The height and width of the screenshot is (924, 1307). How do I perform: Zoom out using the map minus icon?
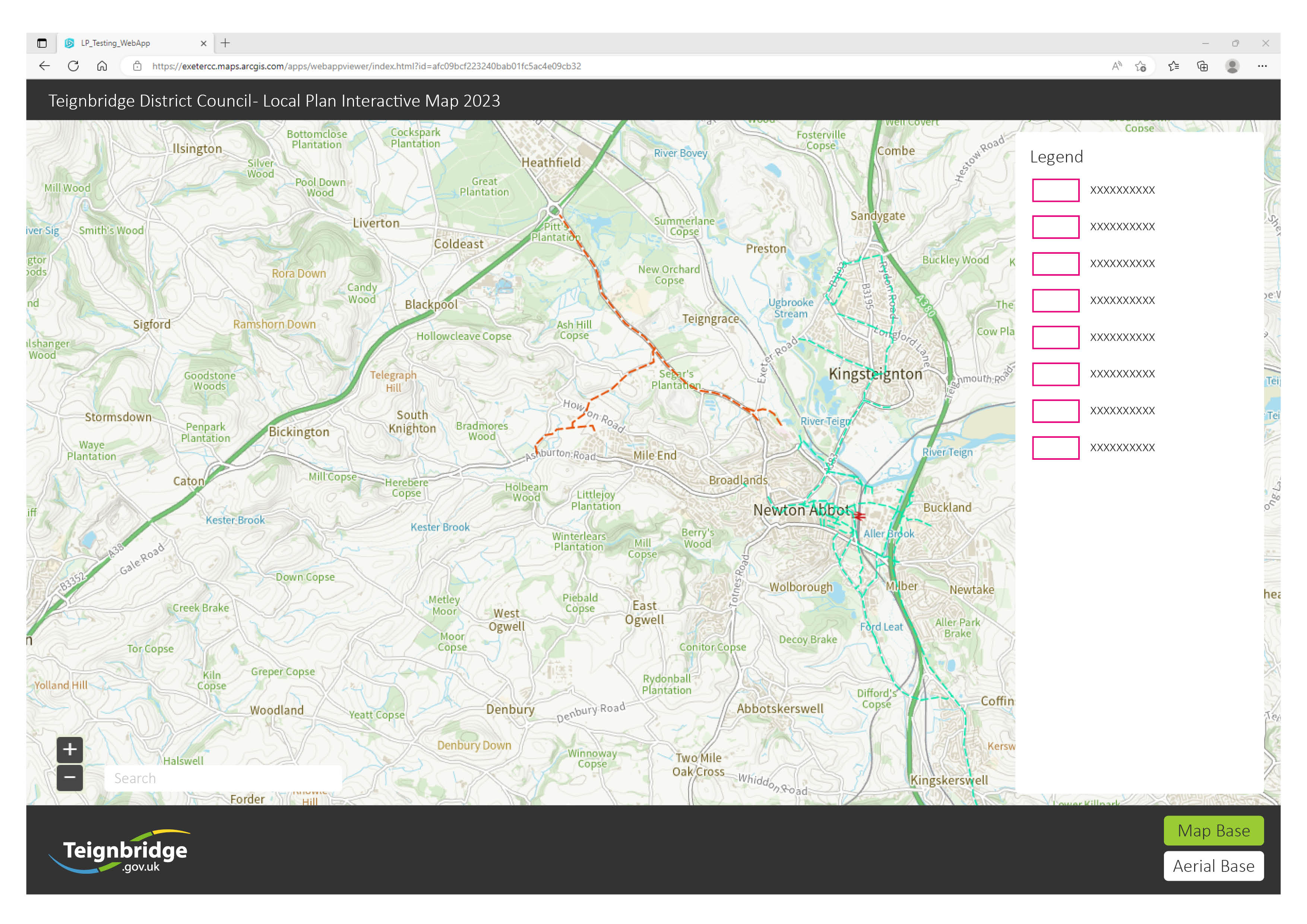pyautogui.click(x=69, y=778)
